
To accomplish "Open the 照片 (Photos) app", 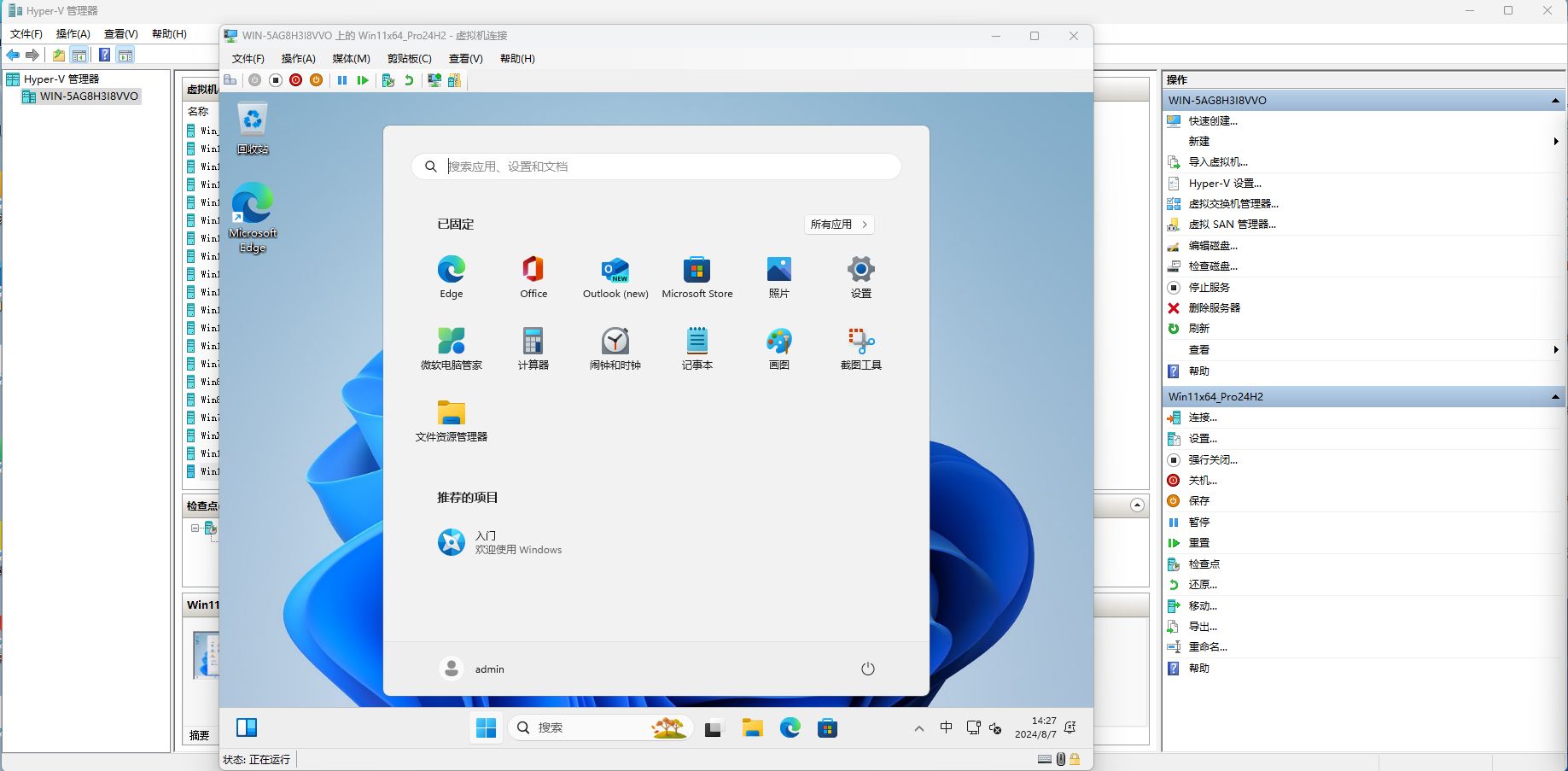I will tap(779, 277).
